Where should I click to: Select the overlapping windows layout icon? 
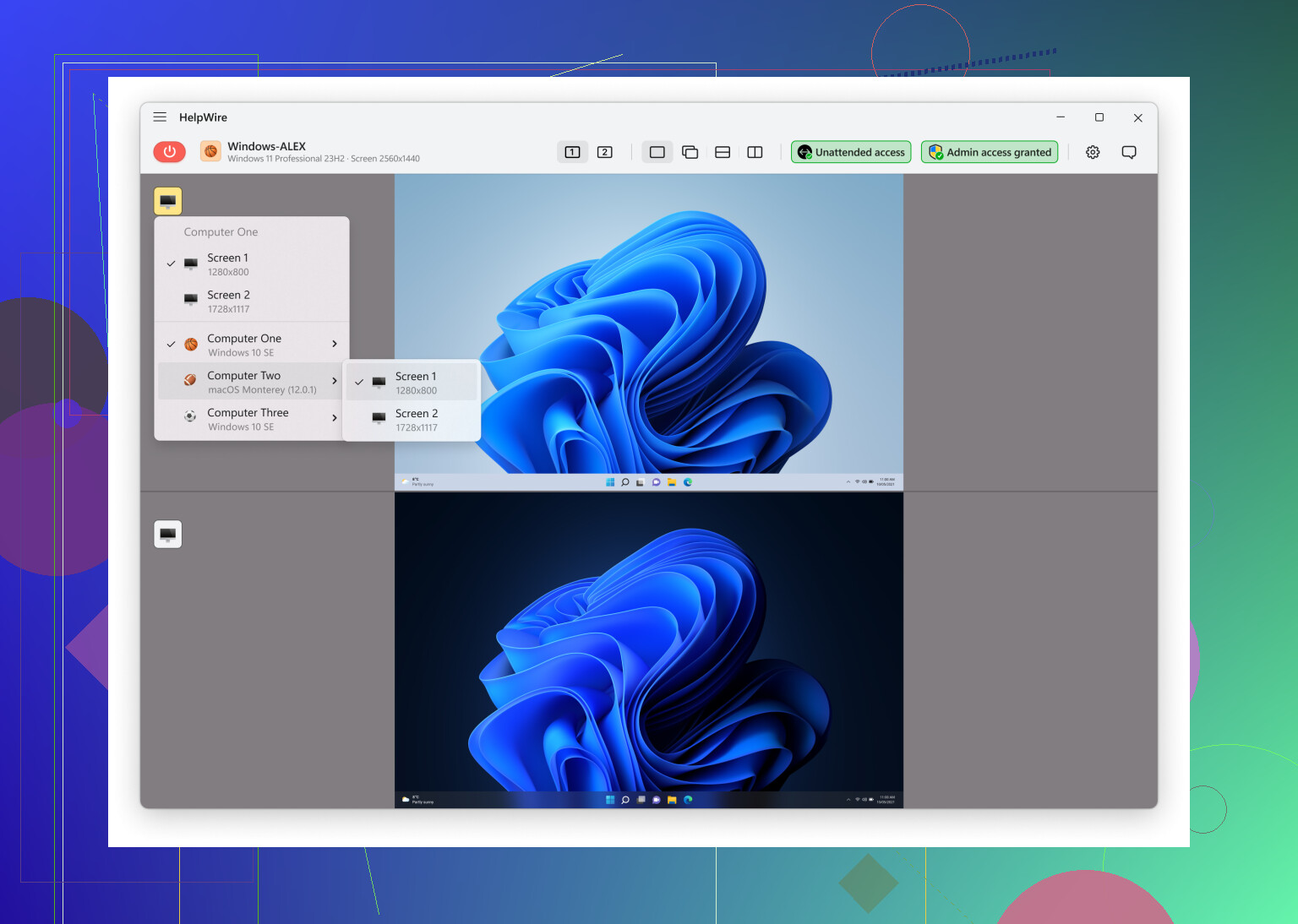[x=690, y=152]
